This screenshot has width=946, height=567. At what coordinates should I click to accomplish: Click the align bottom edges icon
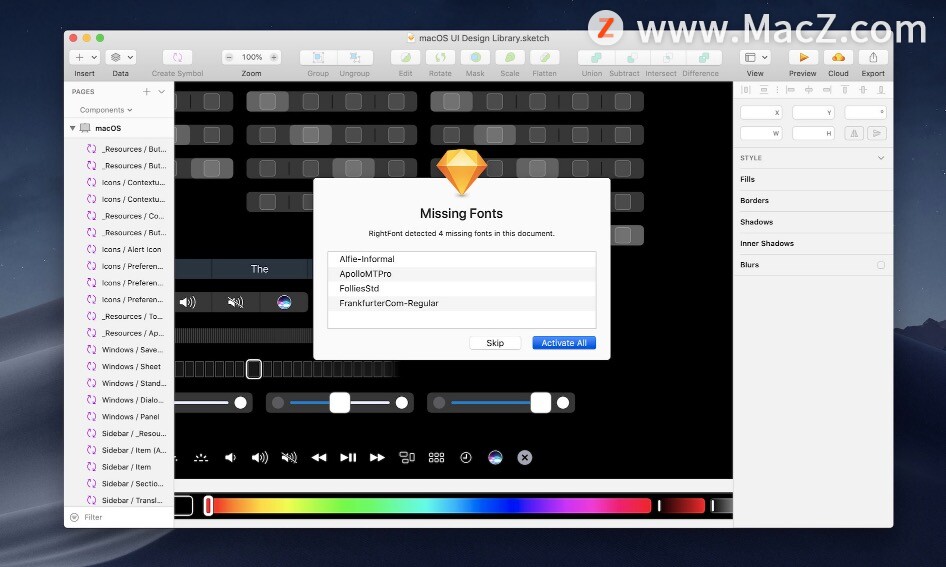point(881,90)
